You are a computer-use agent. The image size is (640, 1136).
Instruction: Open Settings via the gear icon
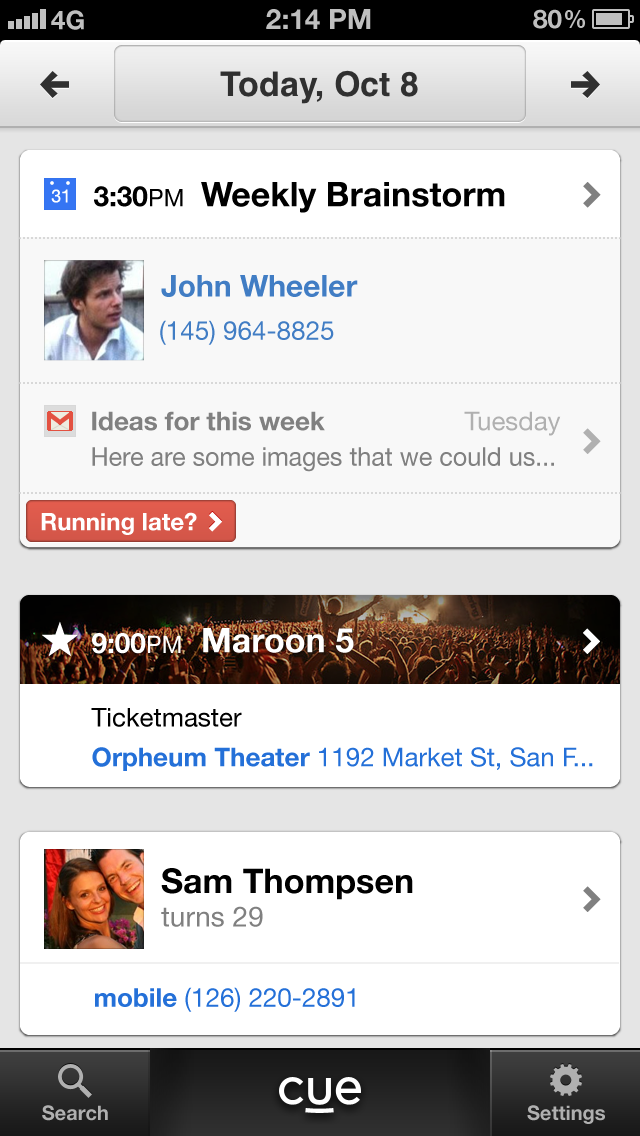566,1081
